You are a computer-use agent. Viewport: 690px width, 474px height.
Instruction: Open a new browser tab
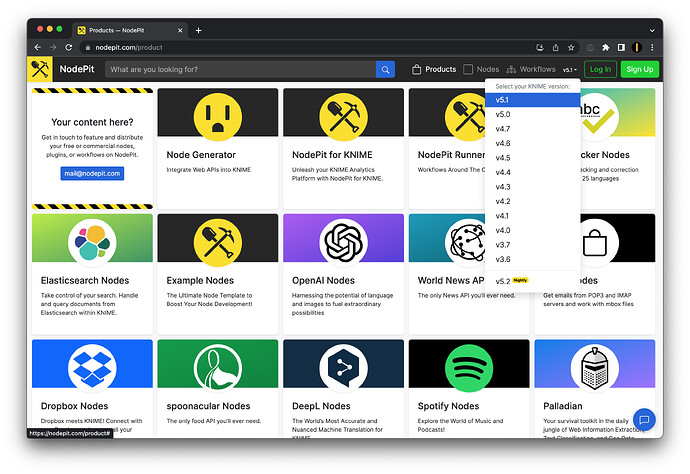tap(198, 30)
